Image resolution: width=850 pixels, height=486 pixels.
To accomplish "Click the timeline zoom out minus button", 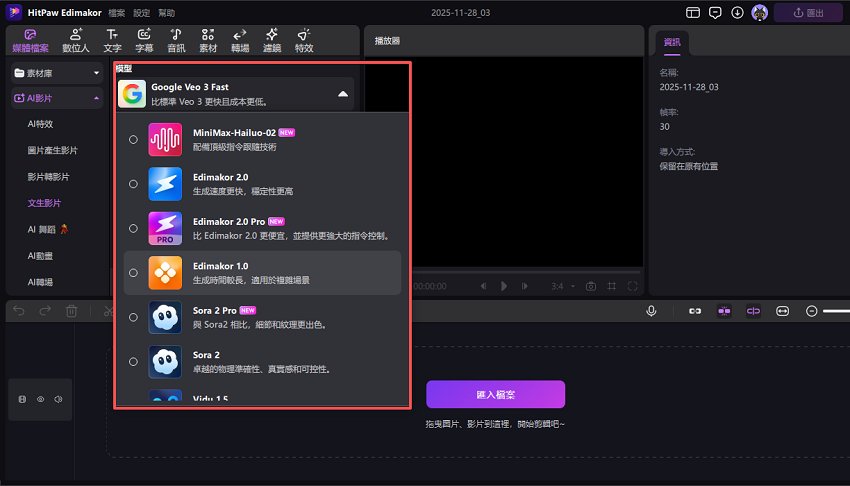I will [812, 311].
